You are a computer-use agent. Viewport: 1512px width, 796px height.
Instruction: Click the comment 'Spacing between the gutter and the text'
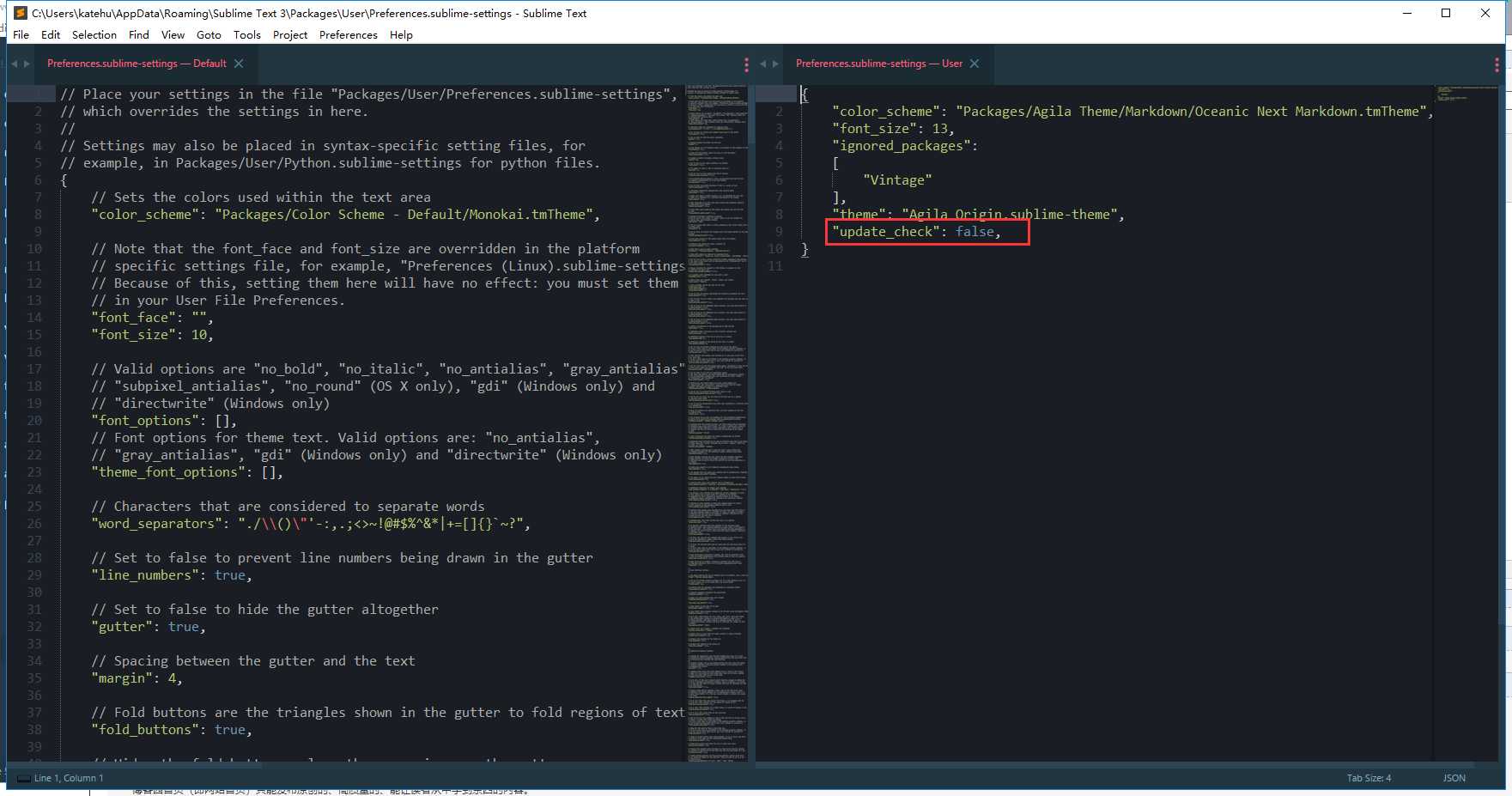click(x=253, y=661)
